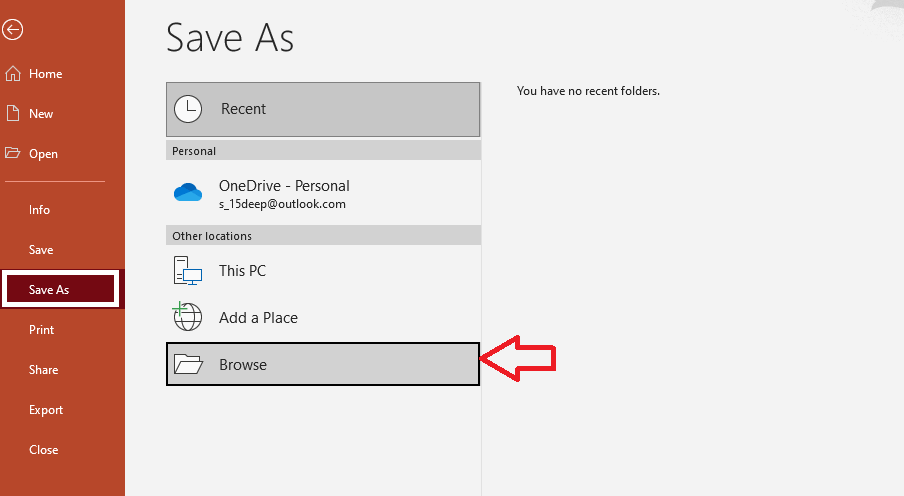Click the clock icon beside Recent
The height and width of the screenshot is (496, 904).
[x=188, y=109]
